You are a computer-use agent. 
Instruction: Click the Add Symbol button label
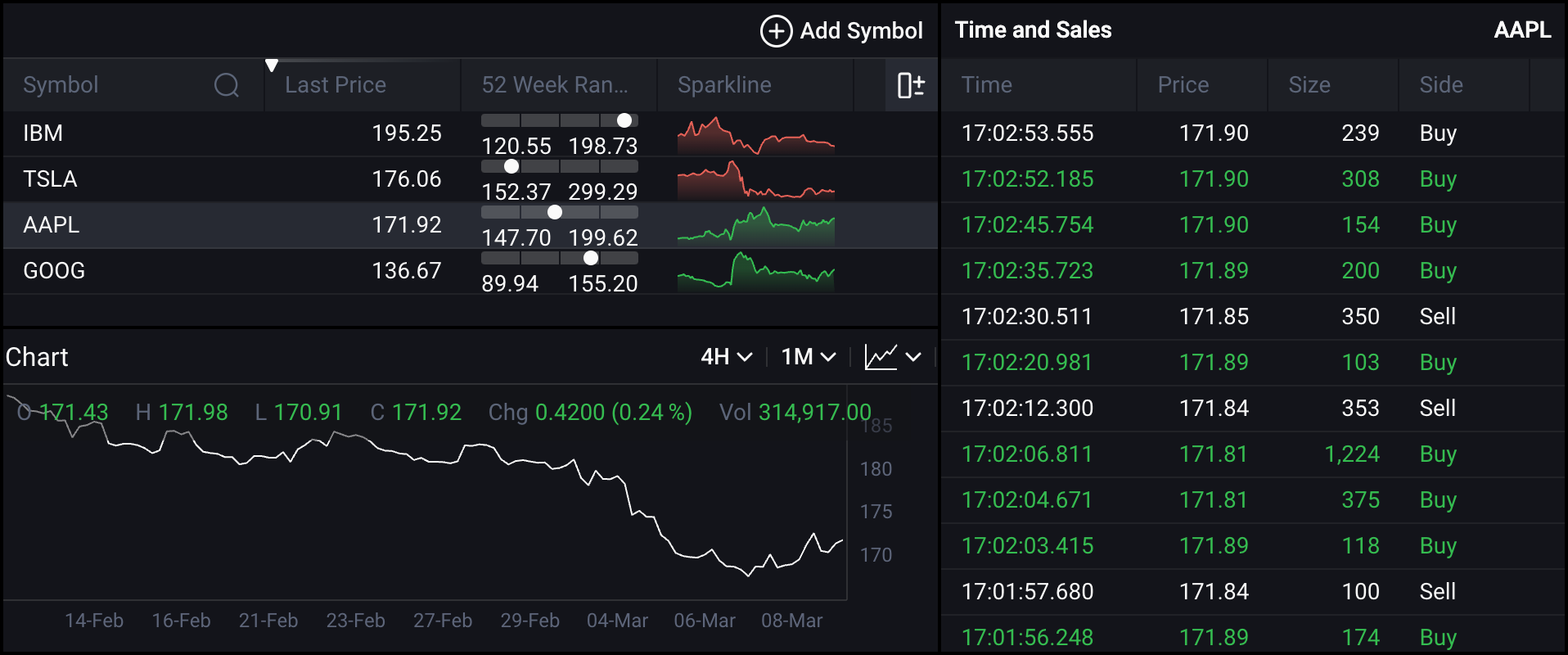click(x=861, y=31)
